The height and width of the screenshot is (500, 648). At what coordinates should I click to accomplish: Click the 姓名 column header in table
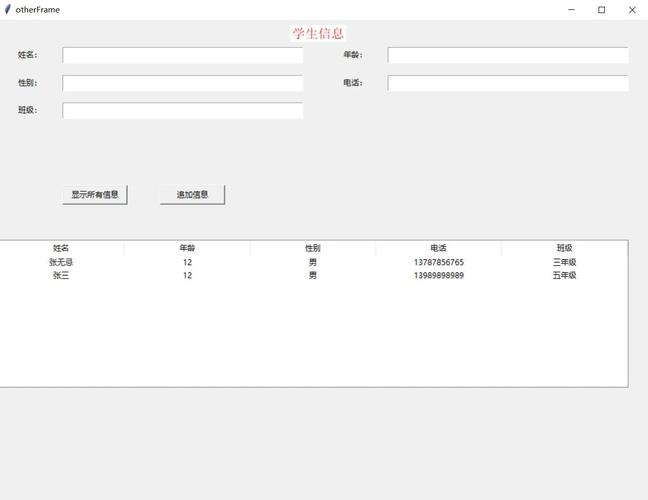(61, 248)
